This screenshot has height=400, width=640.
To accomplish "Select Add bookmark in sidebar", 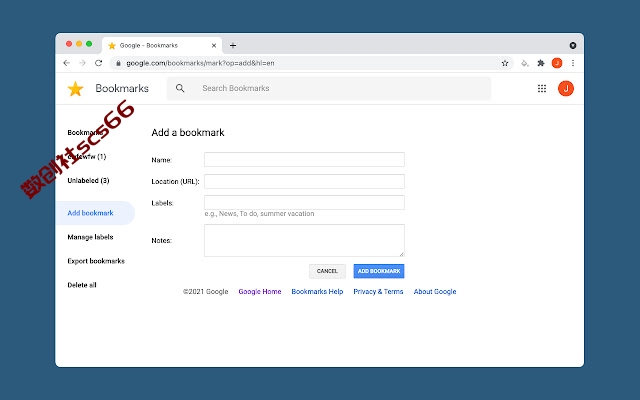I will coord(90,213).
